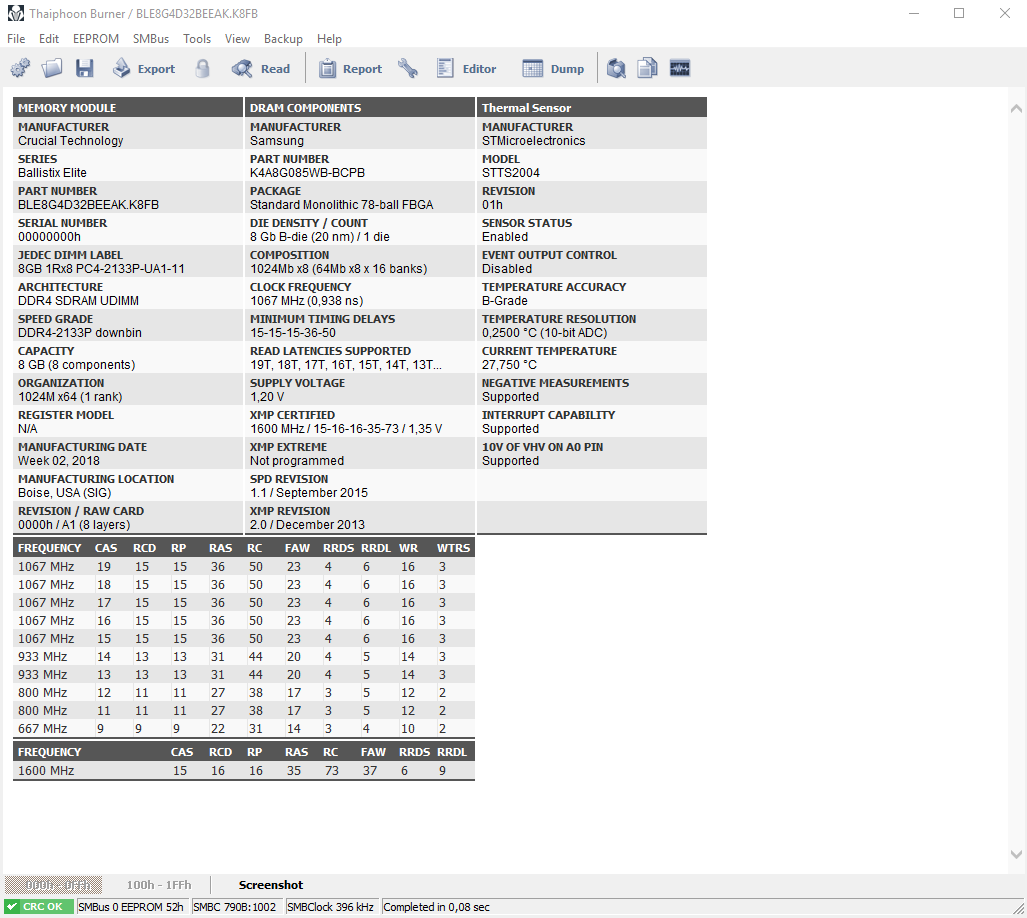Click the MEMORY MODULE column header
The image size is (1027, 918).
pos(128,107)
